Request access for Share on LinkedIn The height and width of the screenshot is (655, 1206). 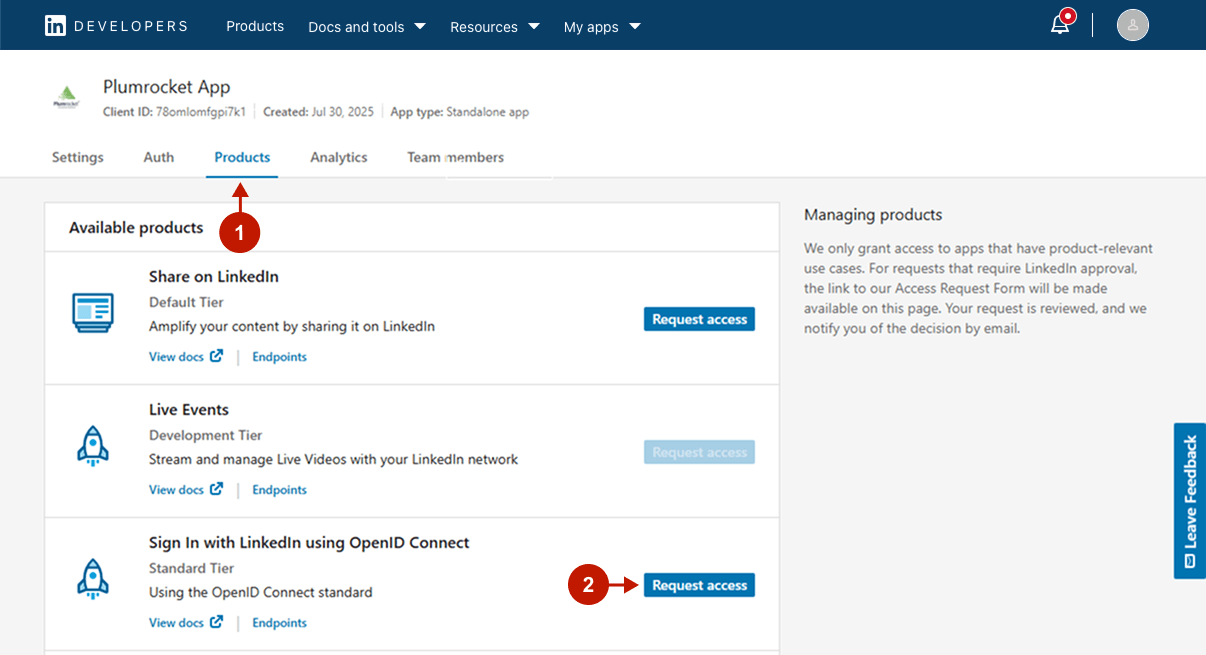[x=699, y=319]
